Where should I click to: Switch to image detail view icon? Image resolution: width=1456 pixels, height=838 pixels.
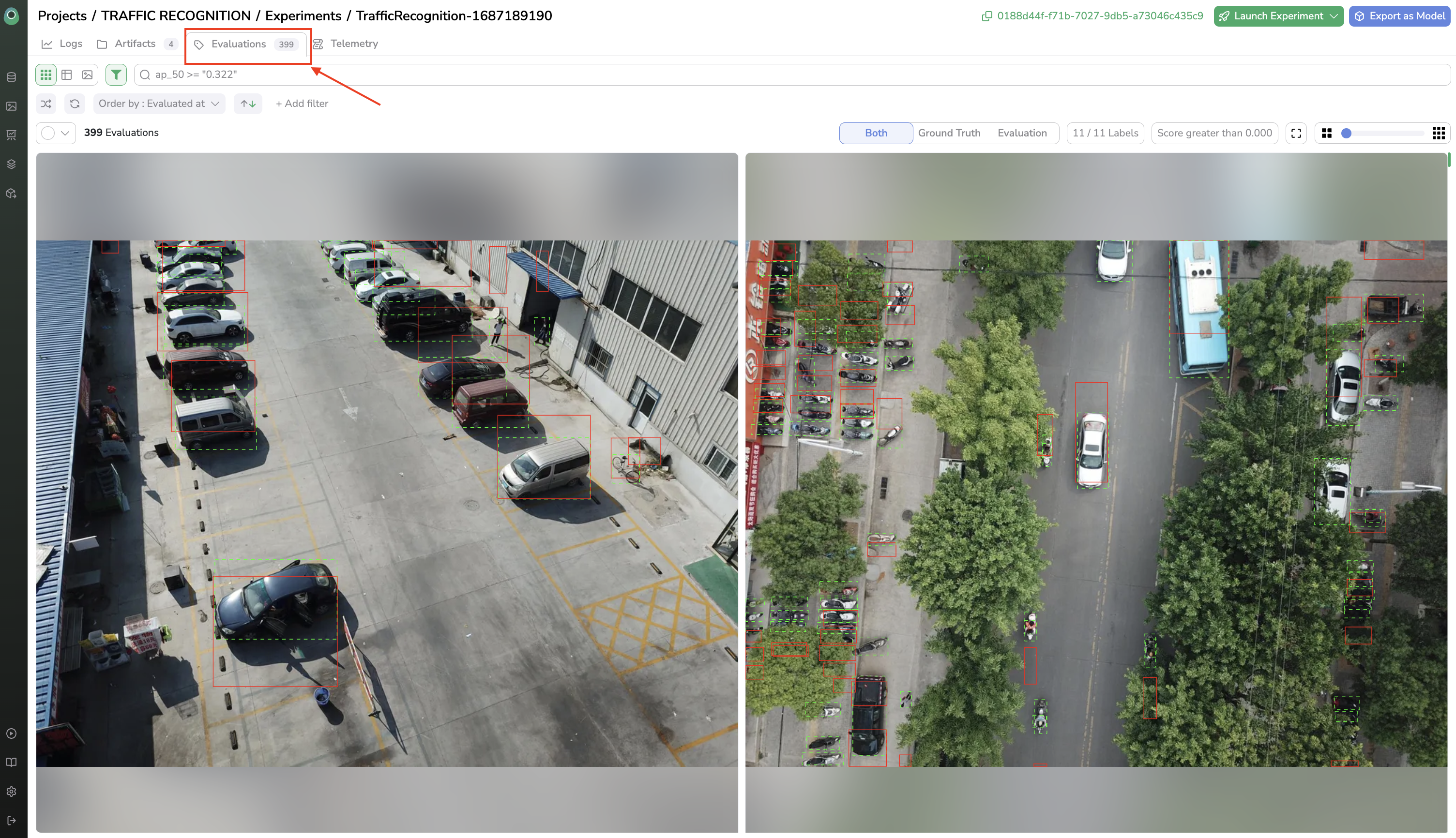pos(88,75)
